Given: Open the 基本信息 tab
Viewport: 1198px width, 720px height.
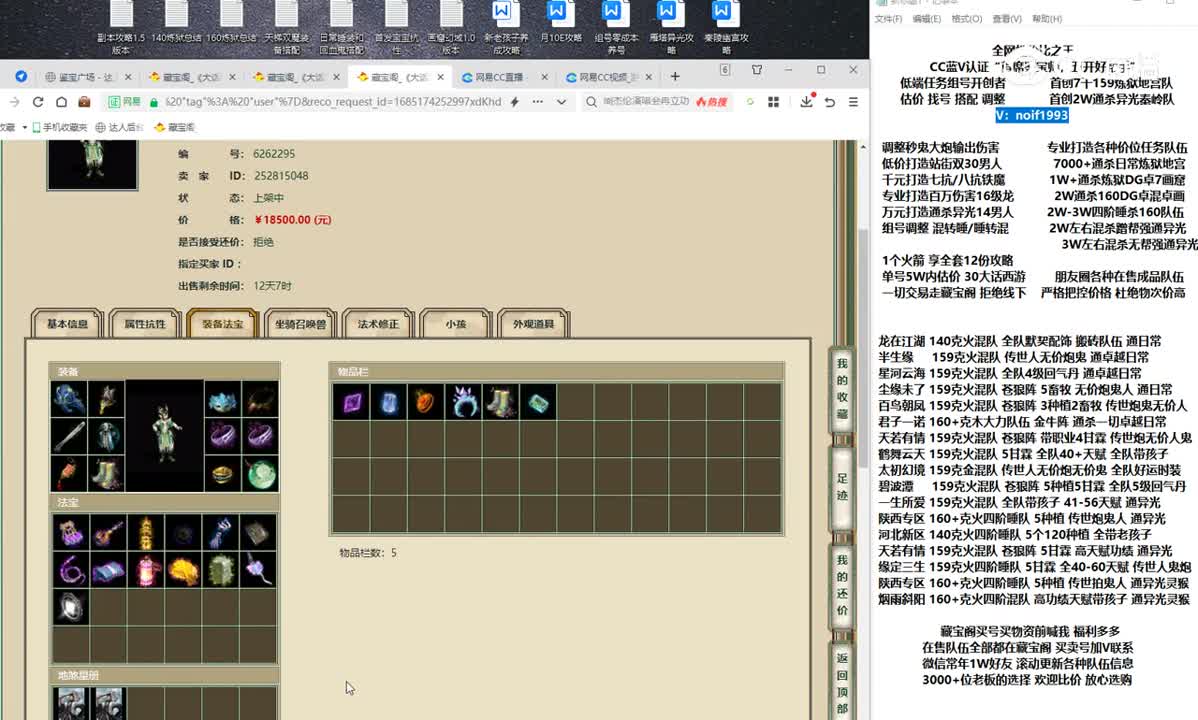Looking at the screenshot, I should (67, 324).
